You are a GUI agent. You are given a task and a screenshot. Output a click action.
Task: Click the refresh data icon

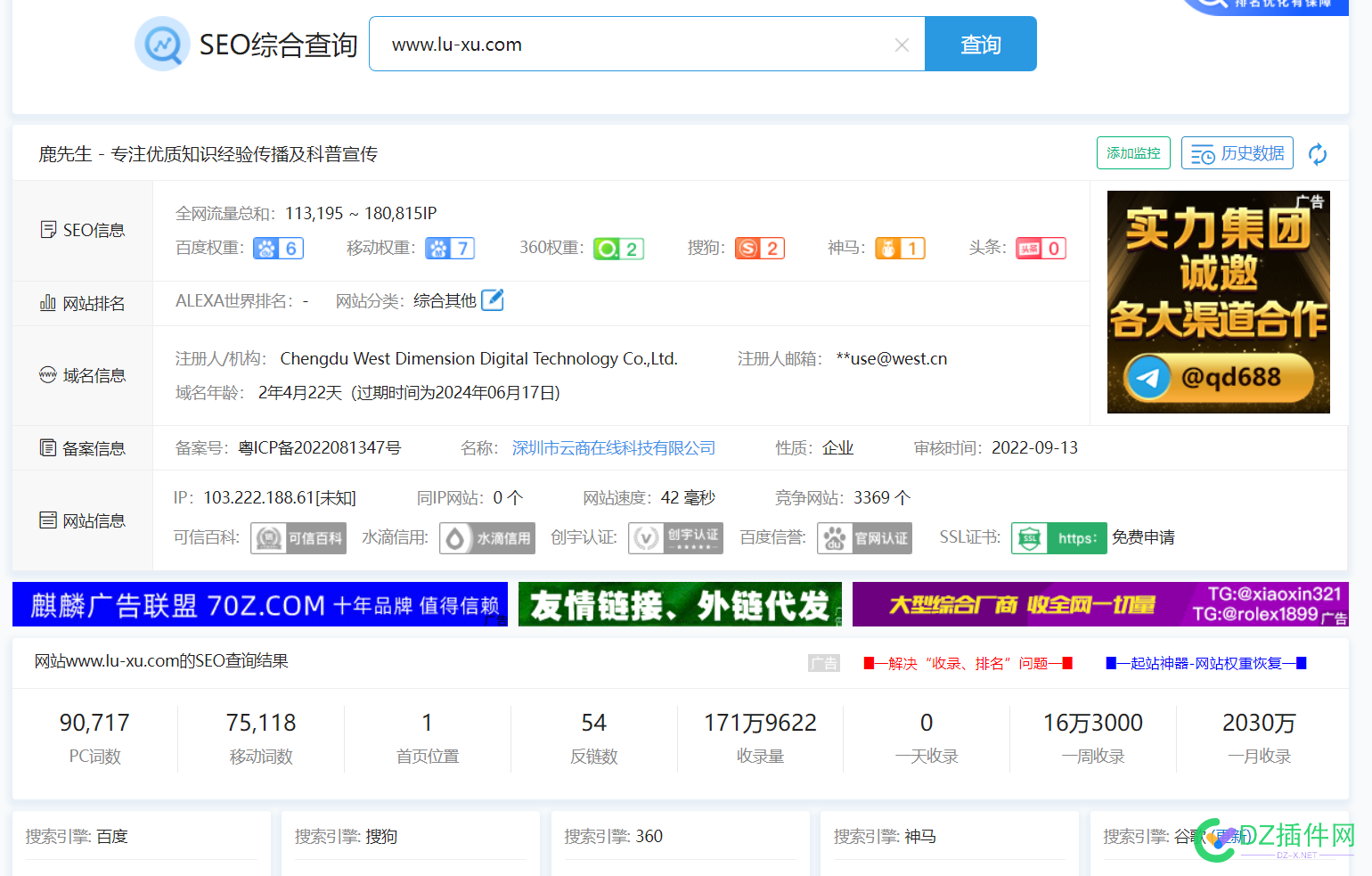1318,154
